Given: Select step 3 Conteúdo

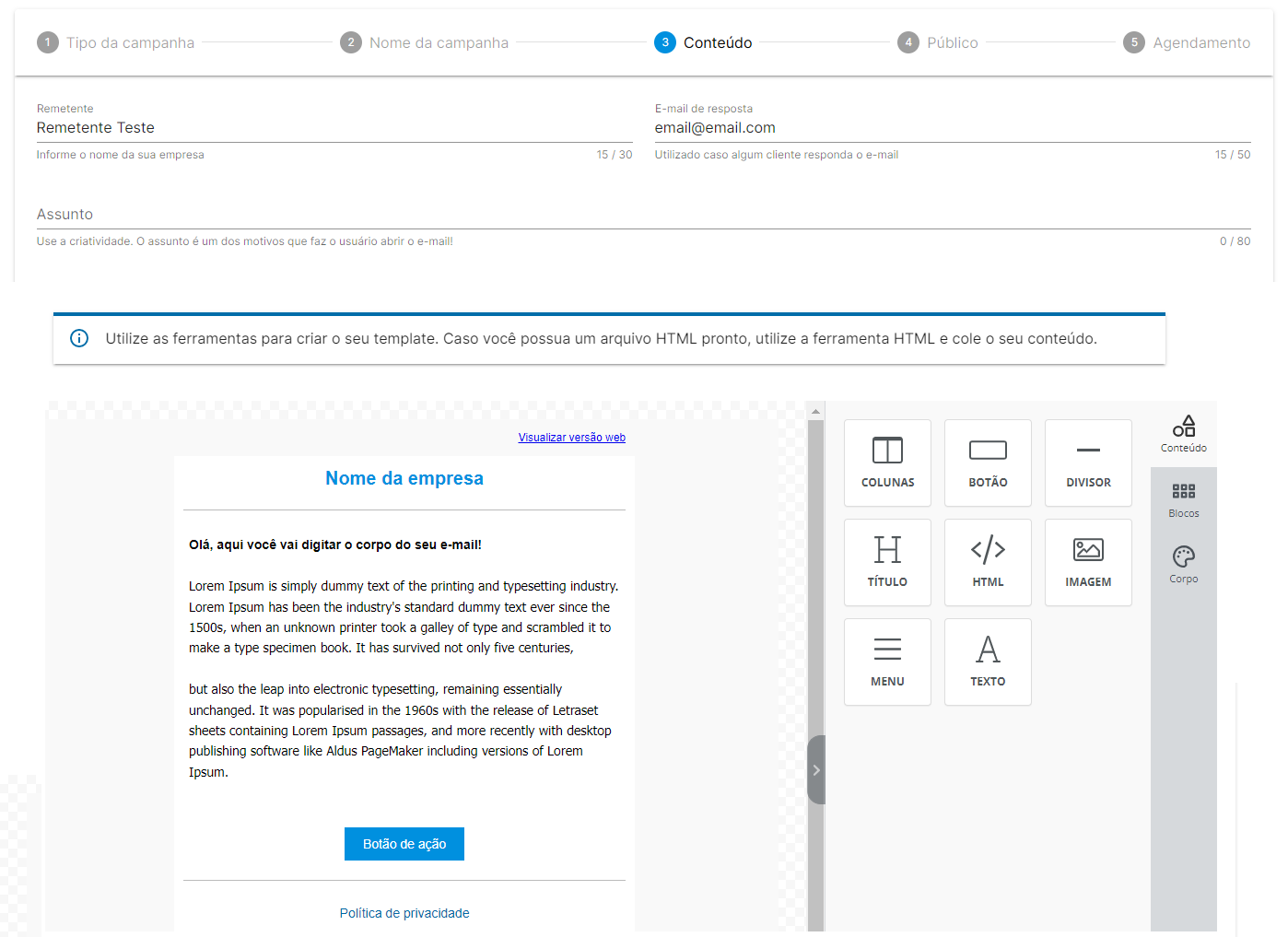Looking at the screenshot, I should point(703,42).
